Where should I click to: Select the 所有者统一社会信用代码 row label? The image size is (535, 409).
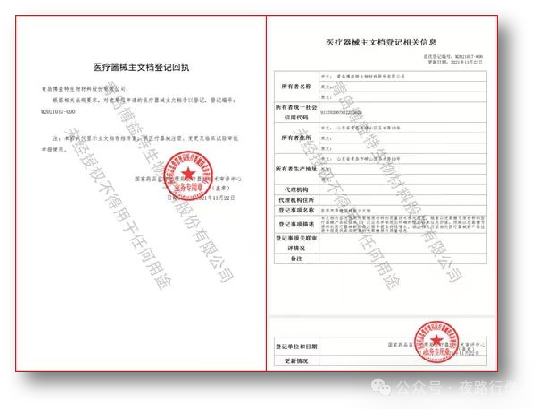click(x=296, y=112)
